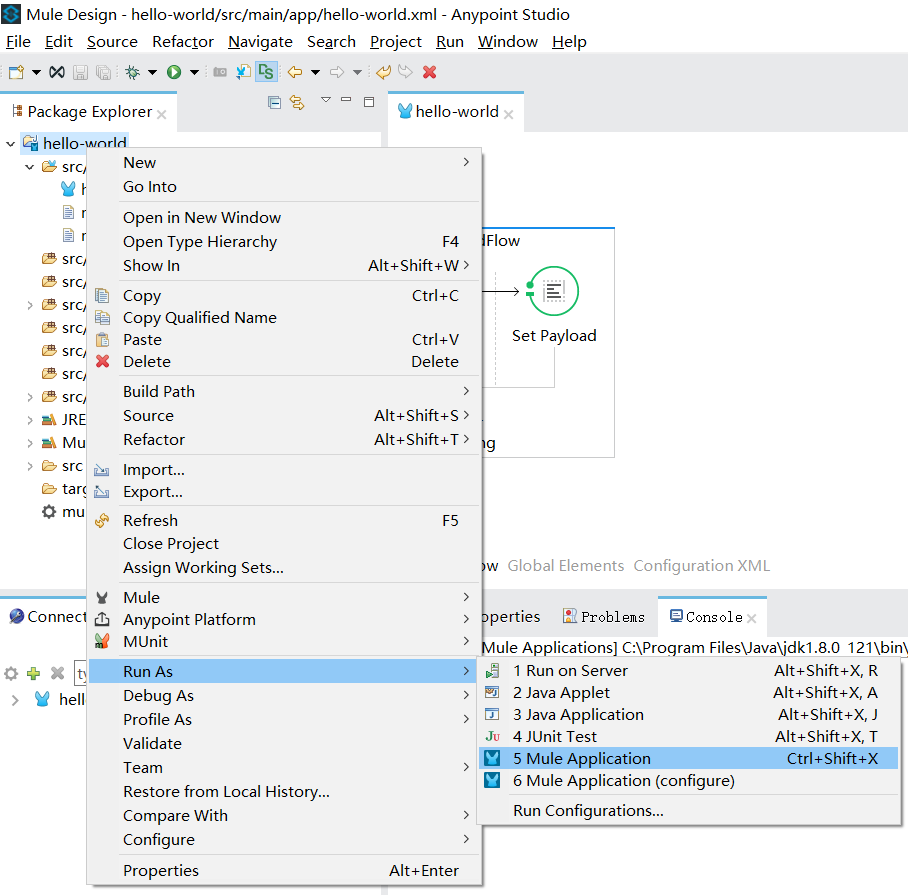Switch to the Problems tab
Viewport: 908px width, 895px height.
point(604,617)
